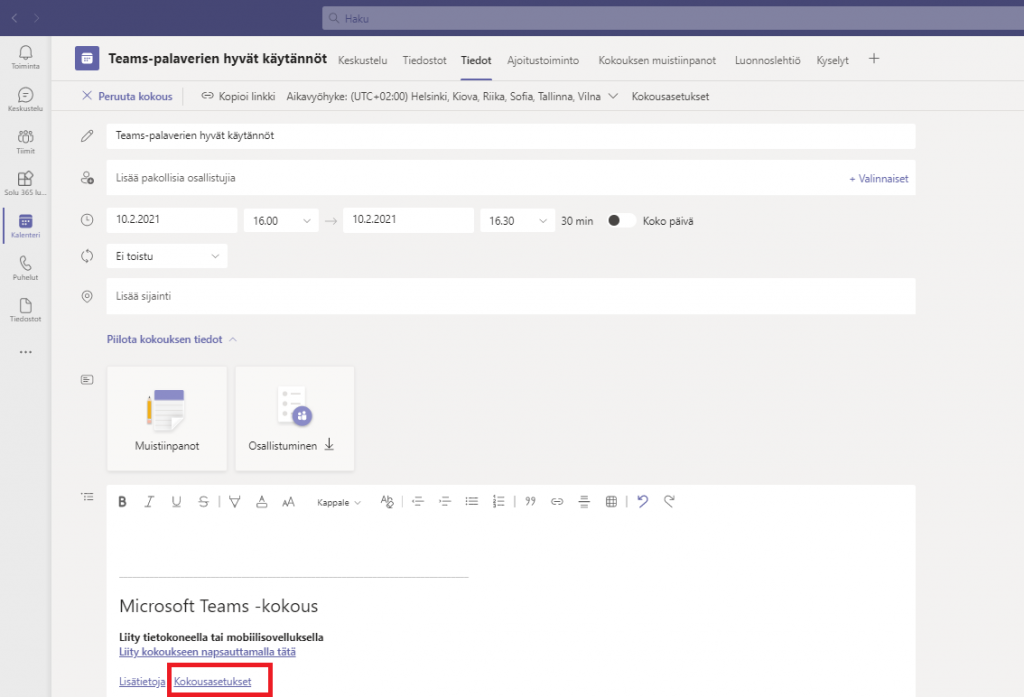Screen dimensions: 1024x697
Task: Open the Muistiinpanot notes card
Action: coord(167,418)
